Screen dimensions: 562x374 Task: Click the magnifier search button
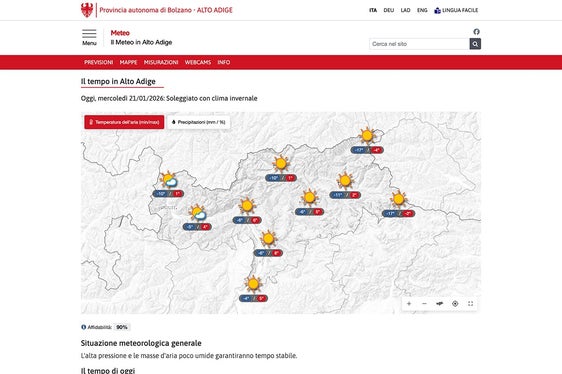coord(475,44)
